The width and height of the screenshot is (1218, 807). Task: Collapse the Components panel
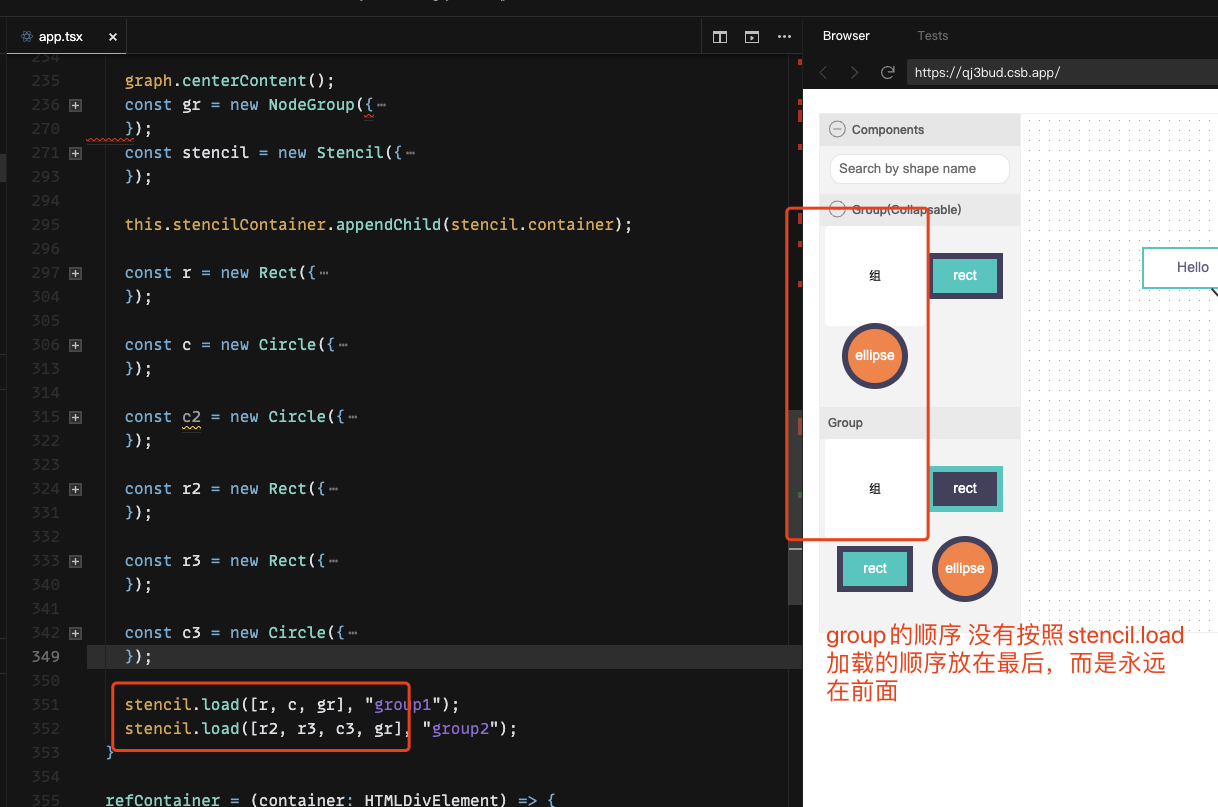[x=837, y=129]
